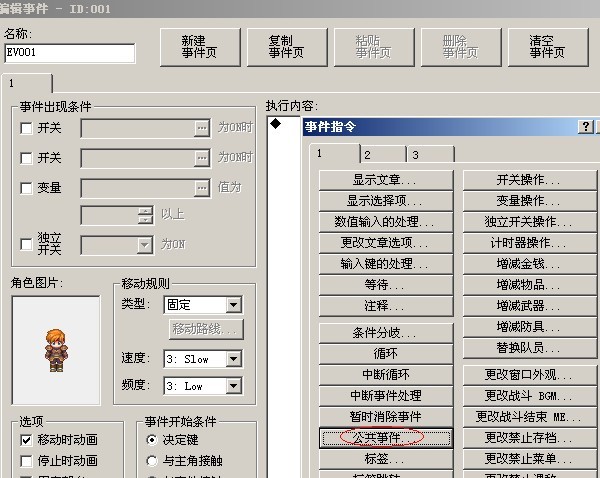Enable the first 开关 condition checkbox
The image size is (600, 478).
[26, 128]
